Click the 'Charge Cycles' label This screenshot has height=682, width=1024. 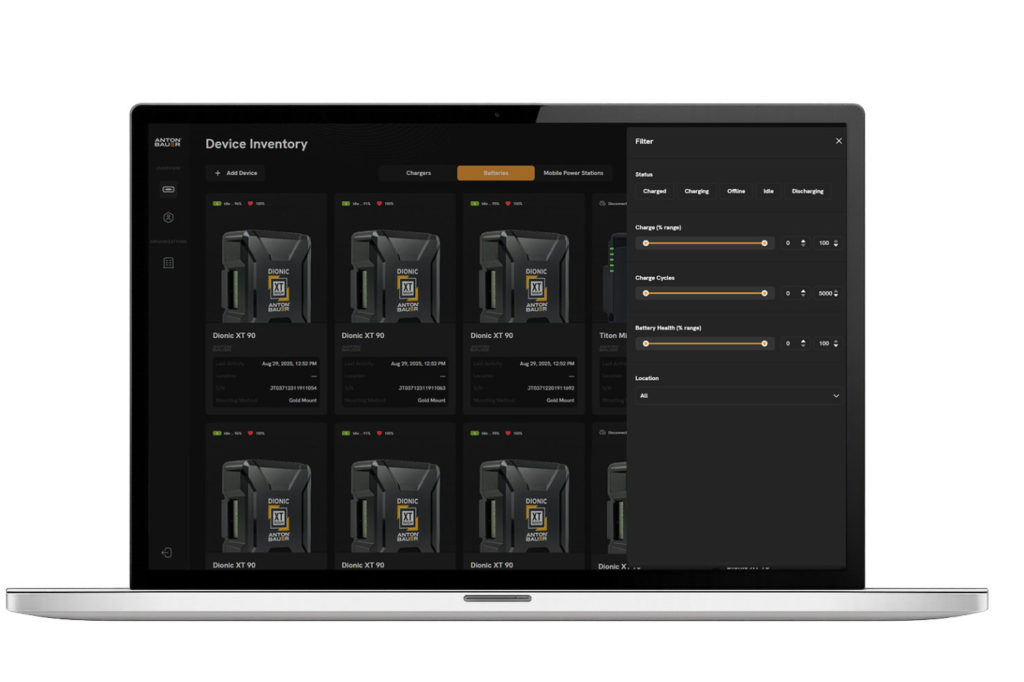coord(655,278)
